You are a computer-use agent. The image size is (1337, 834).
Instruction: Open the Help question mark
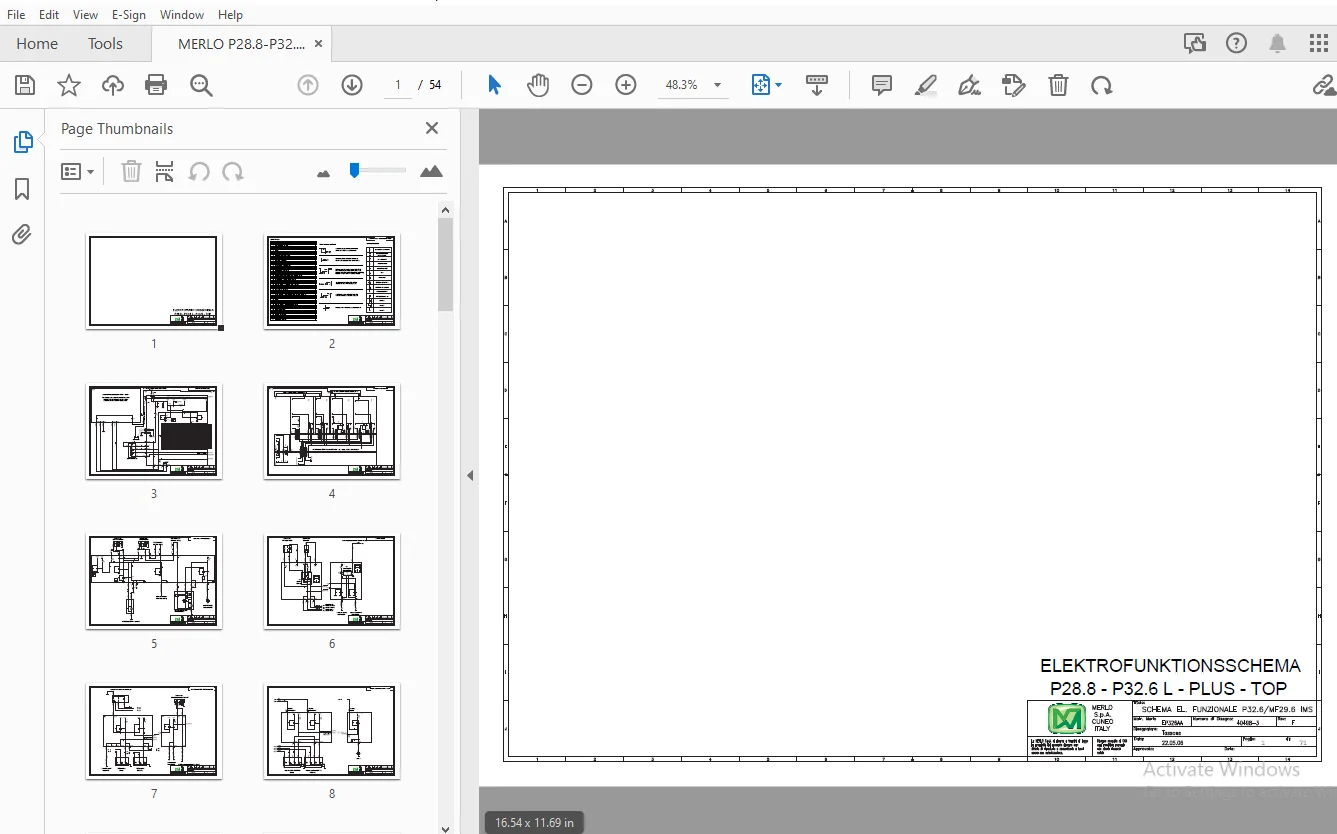point(1237,43)
